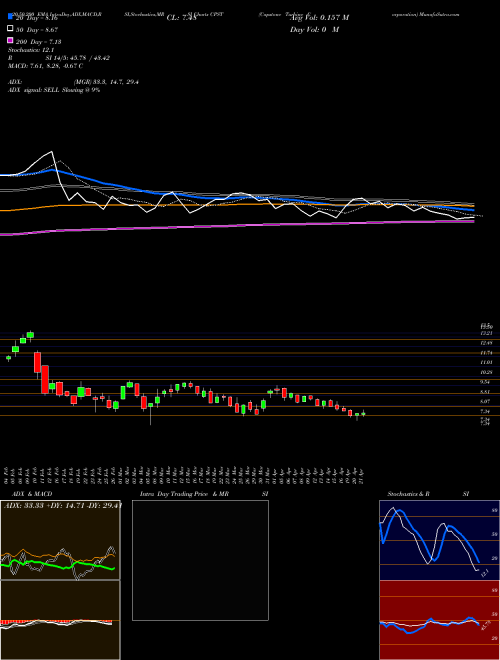The height and width of the screenshot is (660, 500).
Task: Click the 11.01 price axis label
Action: point(486,362)
